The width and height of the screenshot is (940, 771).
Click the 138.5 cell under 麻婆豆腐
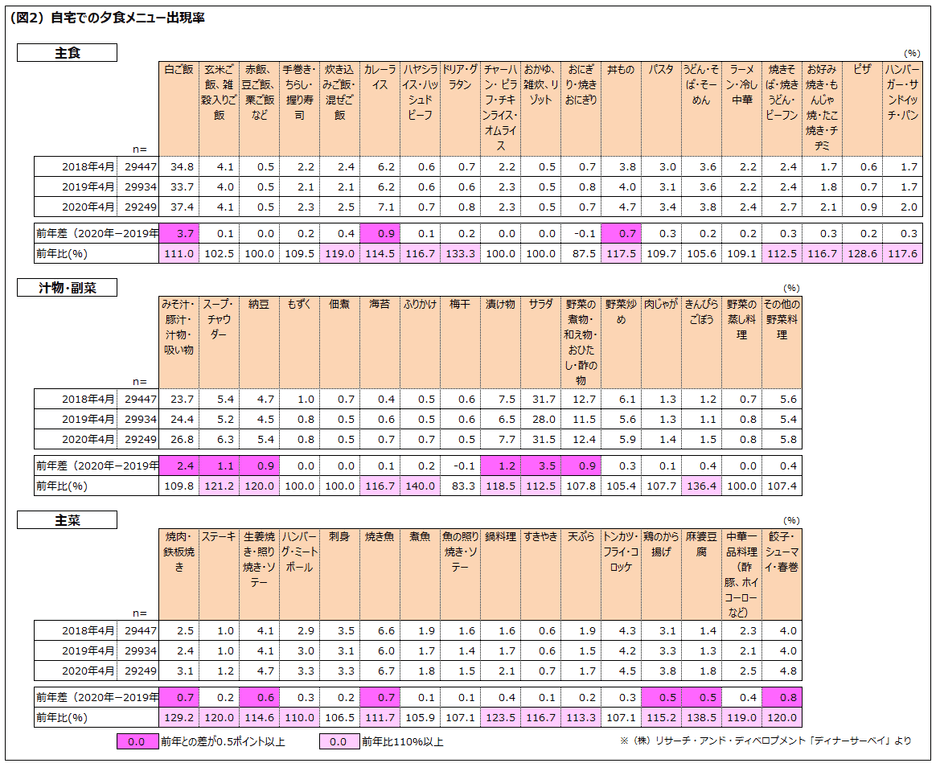click(x=701, y=718)
